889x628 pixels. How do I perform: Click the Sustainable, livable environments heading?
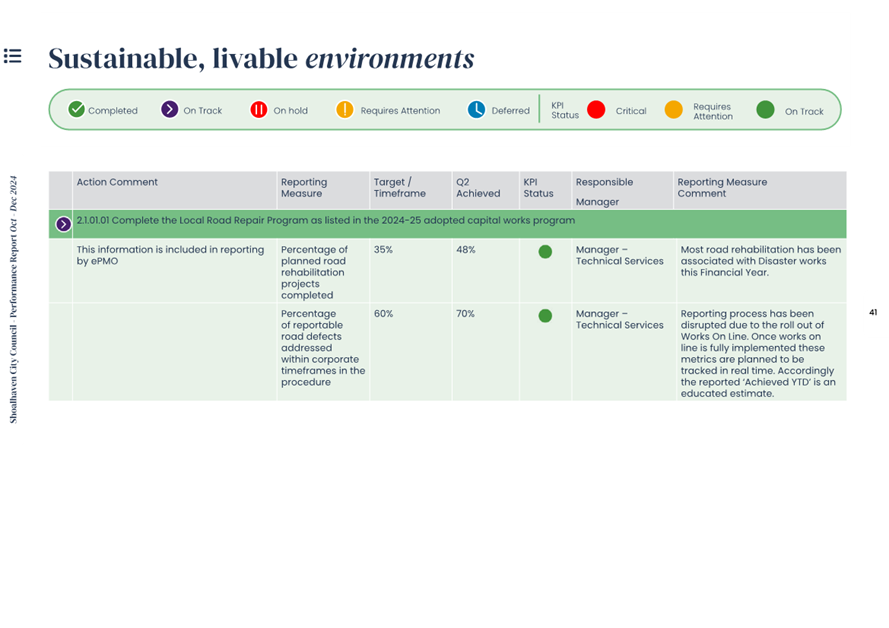(261, 58)
